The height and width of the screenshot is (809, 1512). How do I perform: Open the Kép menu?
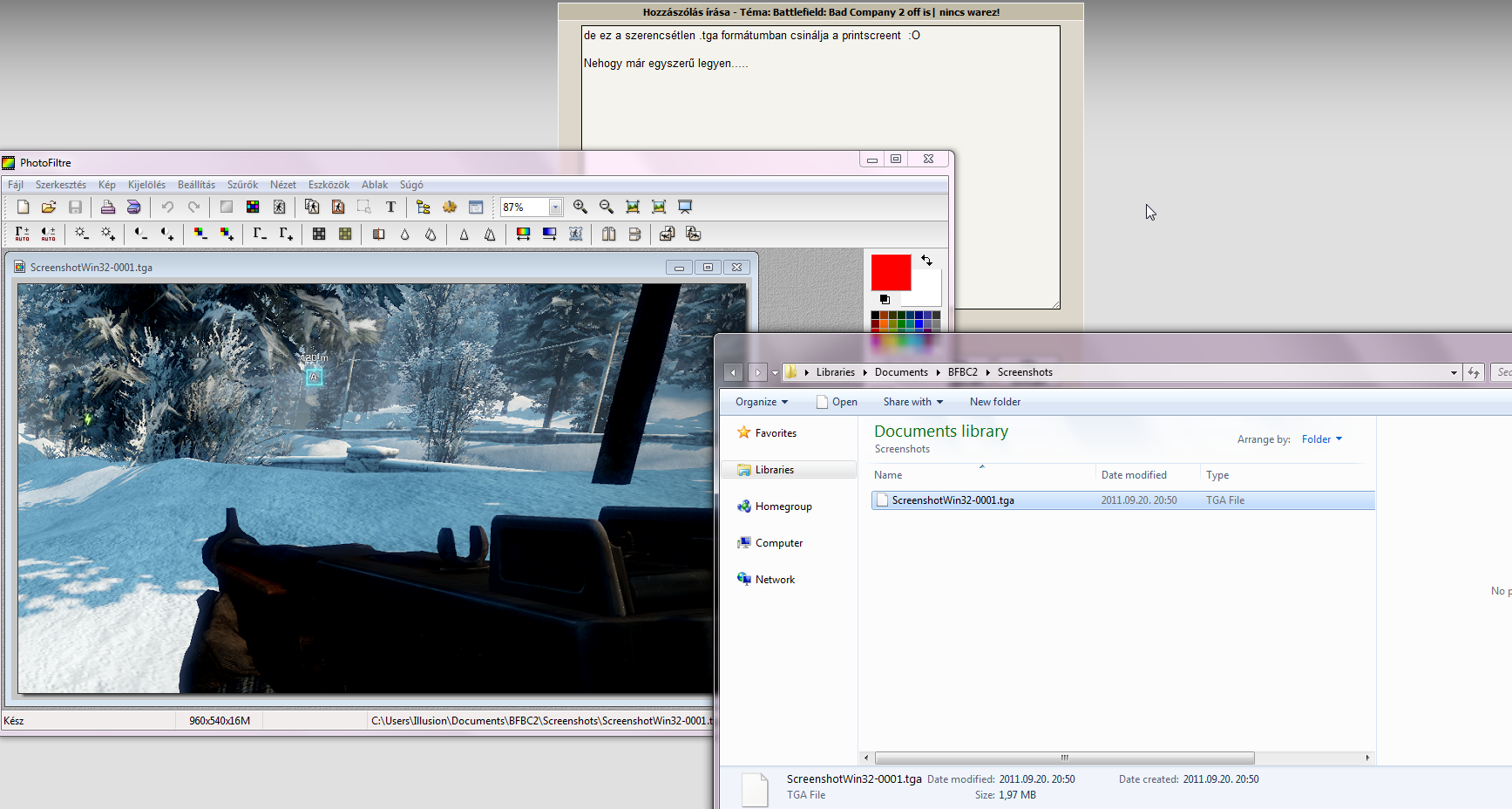click(107, 185)
